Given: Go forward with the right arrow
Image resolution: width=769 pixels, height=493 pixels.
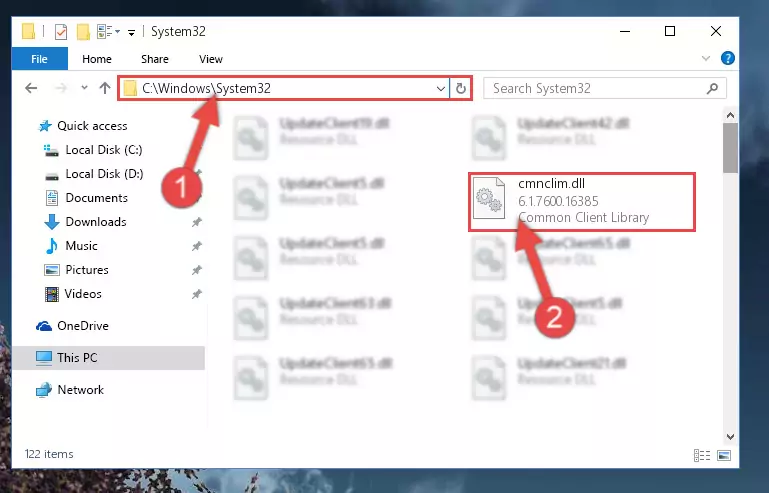Looking at the screenshot, I should 61,88.
